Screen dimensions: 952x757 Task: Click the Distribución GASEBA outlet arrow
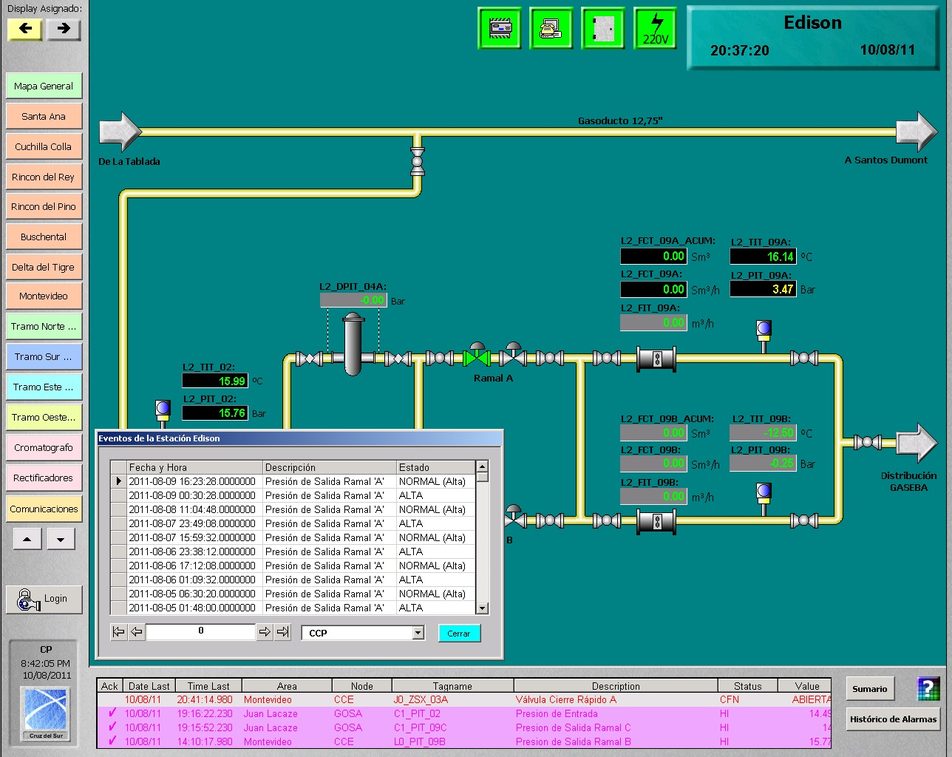coord(917,443)
